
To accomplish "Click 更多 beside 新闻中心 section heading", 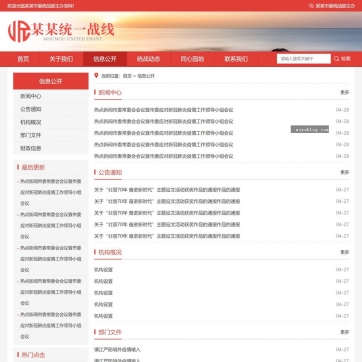I will [345, 92].
